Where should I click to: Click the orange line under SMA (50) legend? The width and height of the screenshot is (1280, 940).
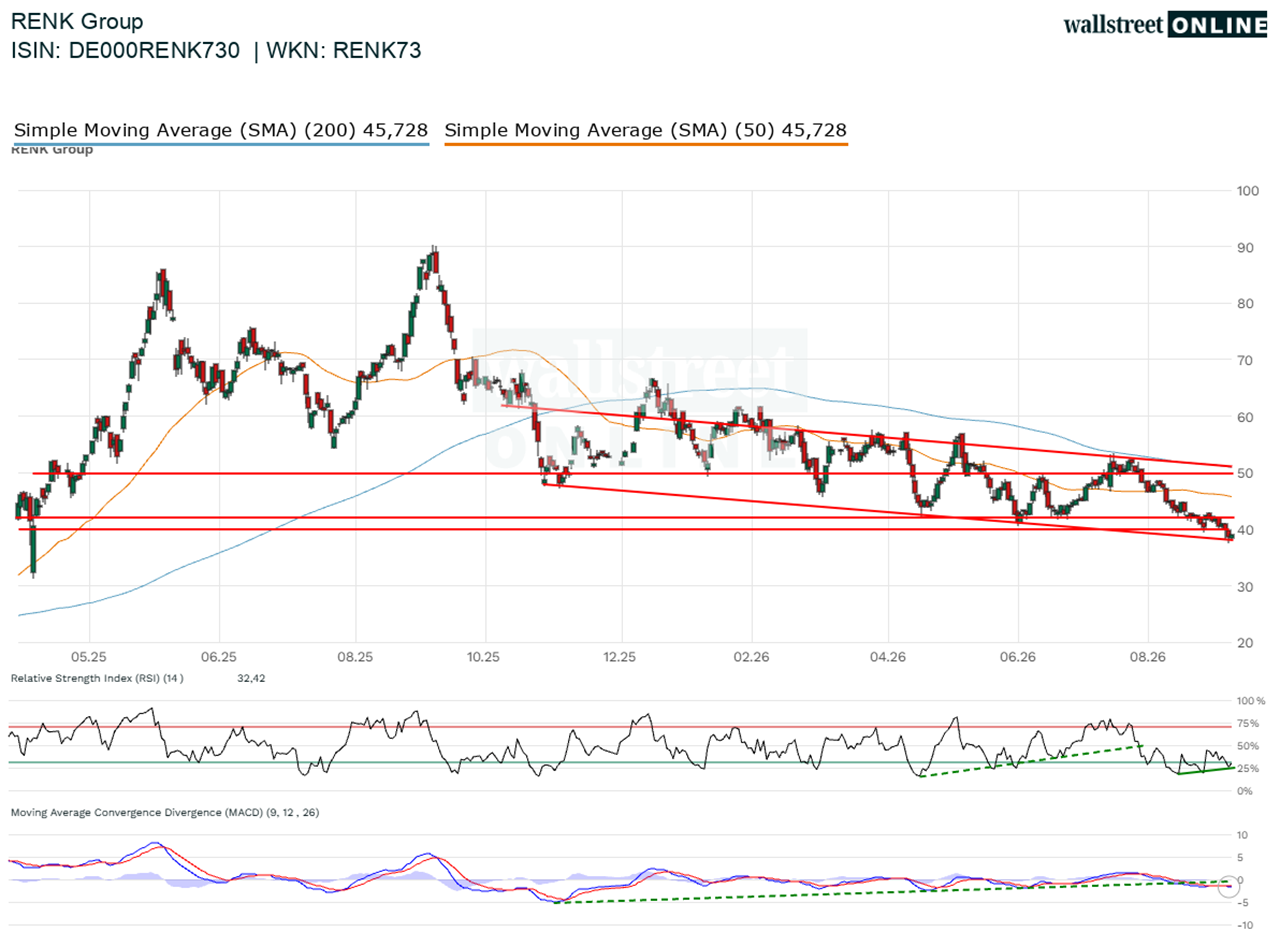pos(645,145)
